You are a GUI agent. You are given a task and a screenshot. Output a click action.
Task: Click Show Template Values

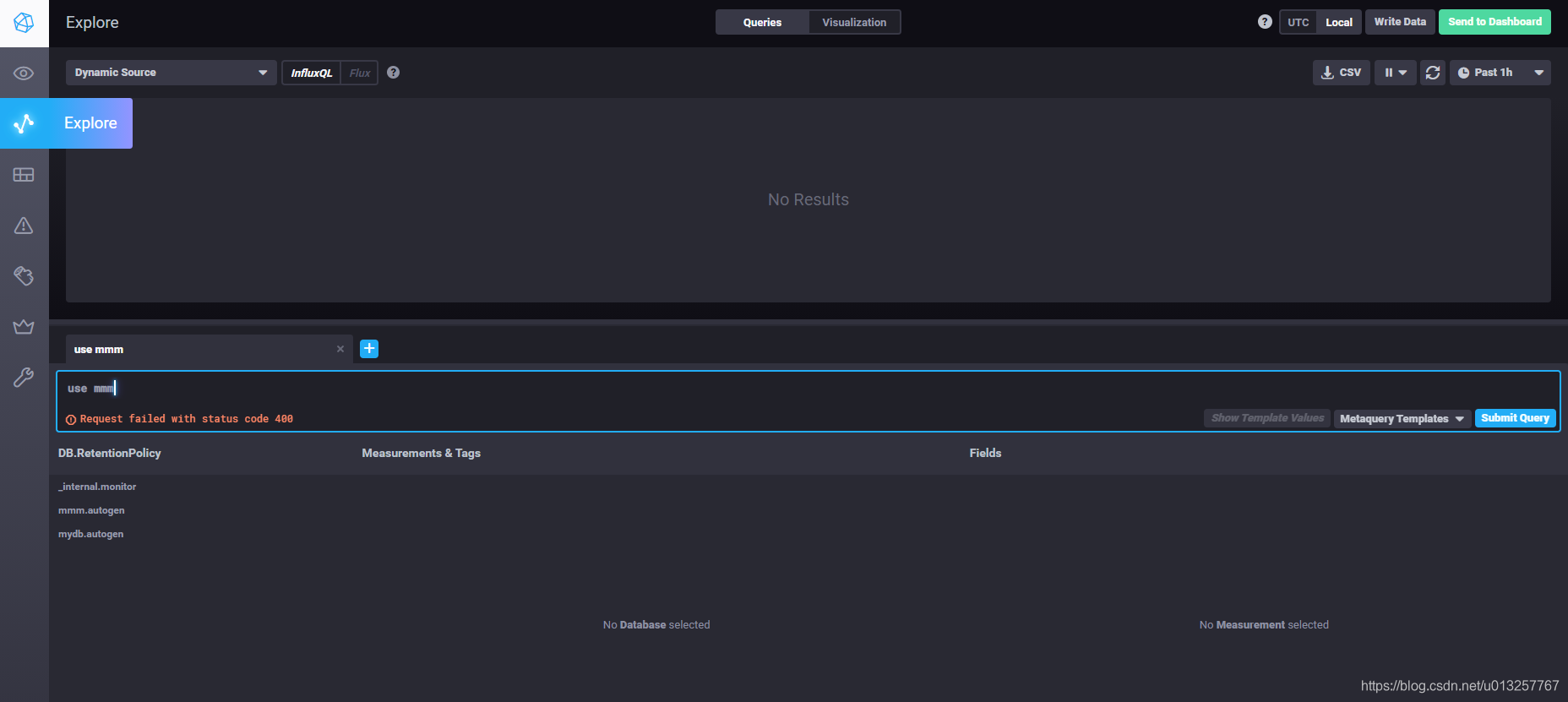point(1267,418)
